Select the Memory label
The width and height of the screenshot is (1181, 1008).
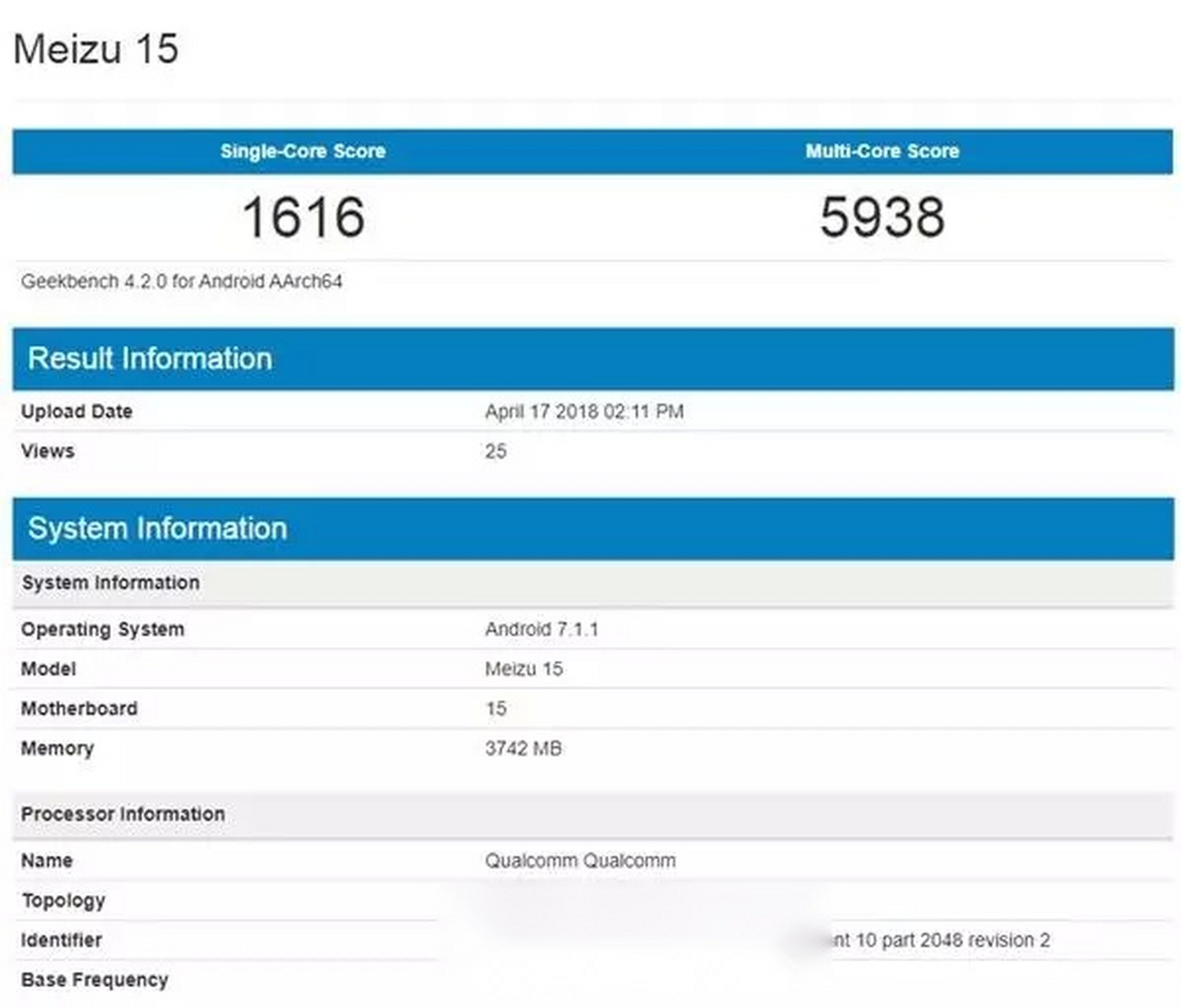click(x=57, y=748)
